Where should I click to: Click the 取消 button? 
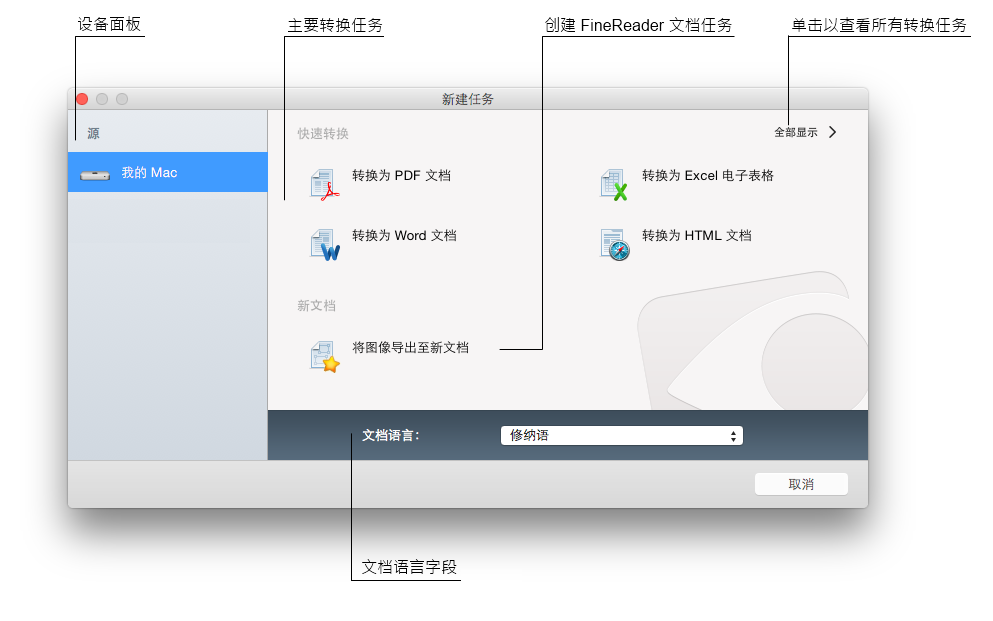tap(801, 484)
